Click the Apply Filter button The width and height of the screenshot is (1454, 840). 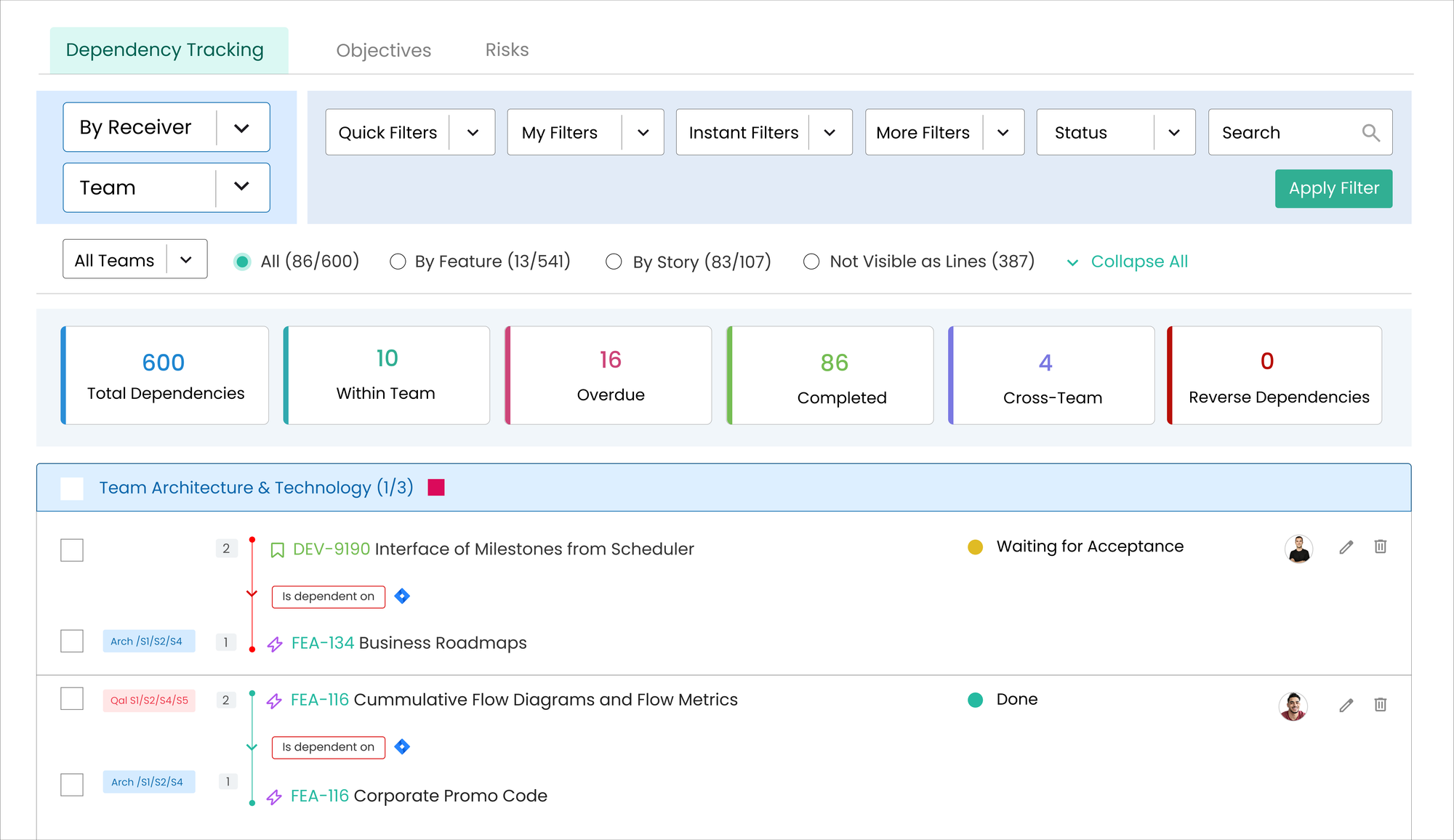1333,188
